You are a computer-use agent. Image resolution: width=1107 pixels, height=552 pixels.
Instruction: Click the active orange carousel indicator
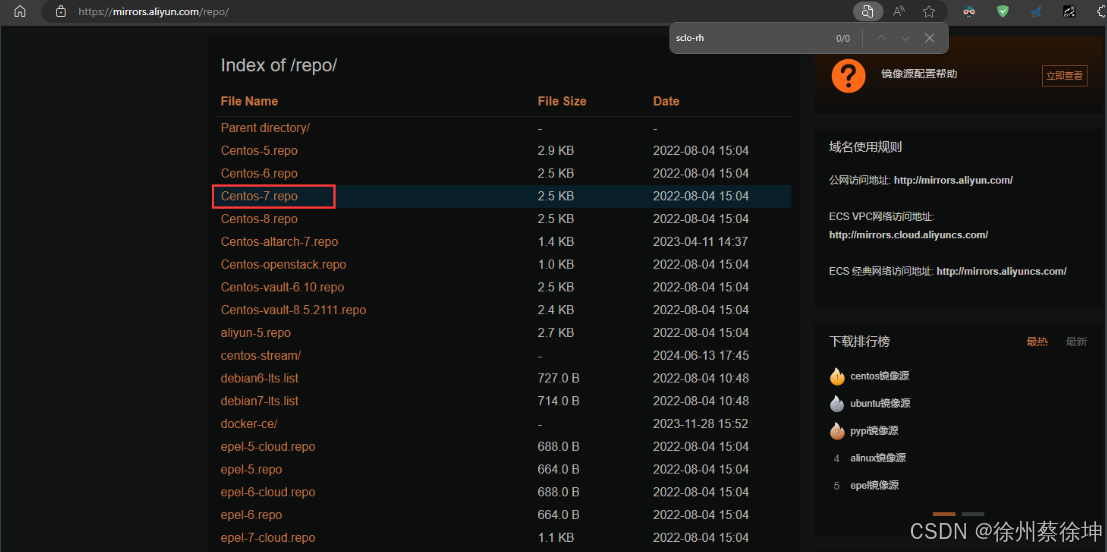tap(944, 514)
